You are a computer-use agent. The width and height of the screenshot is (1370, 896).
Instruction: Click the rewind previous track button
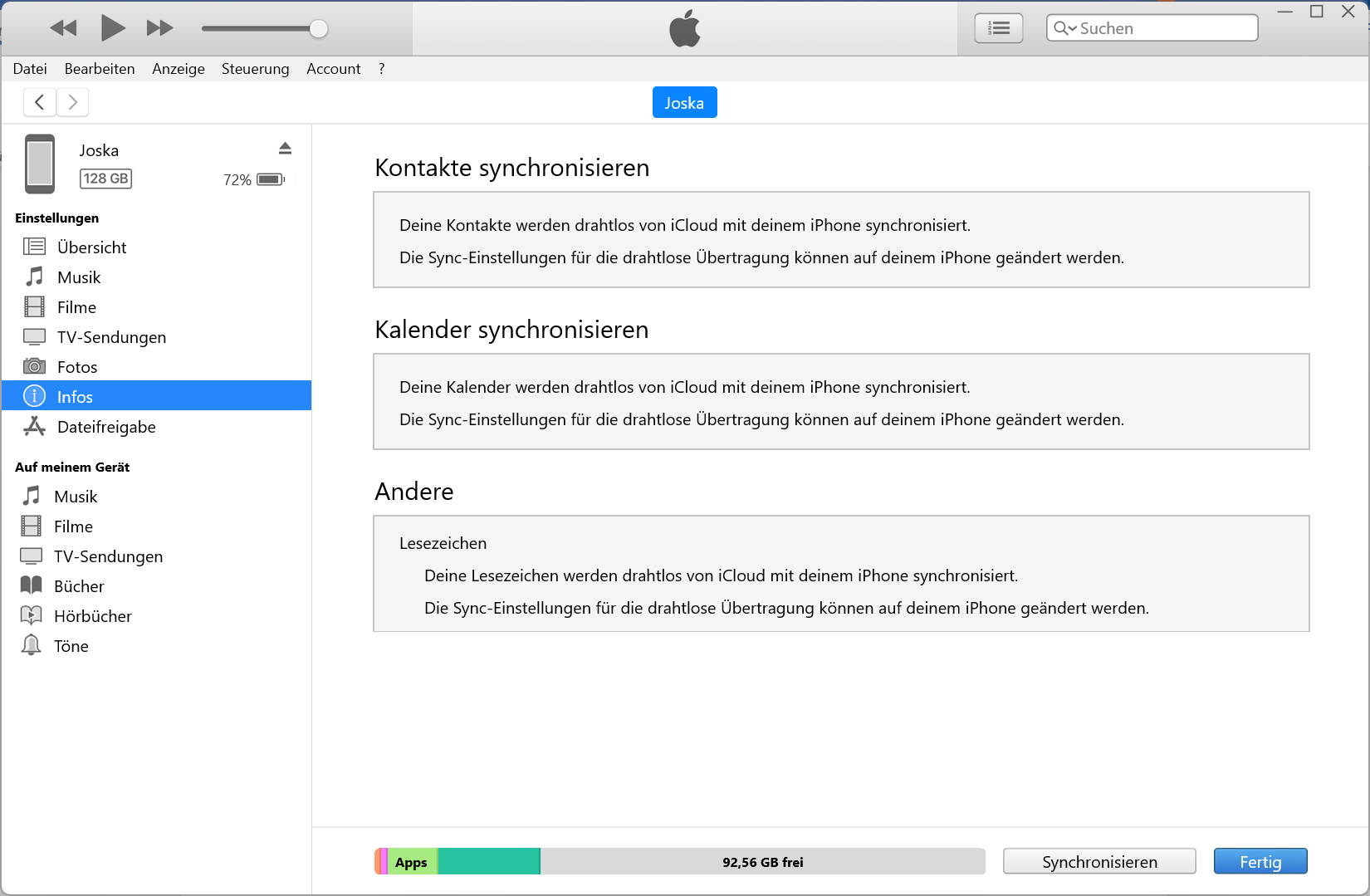63,28
